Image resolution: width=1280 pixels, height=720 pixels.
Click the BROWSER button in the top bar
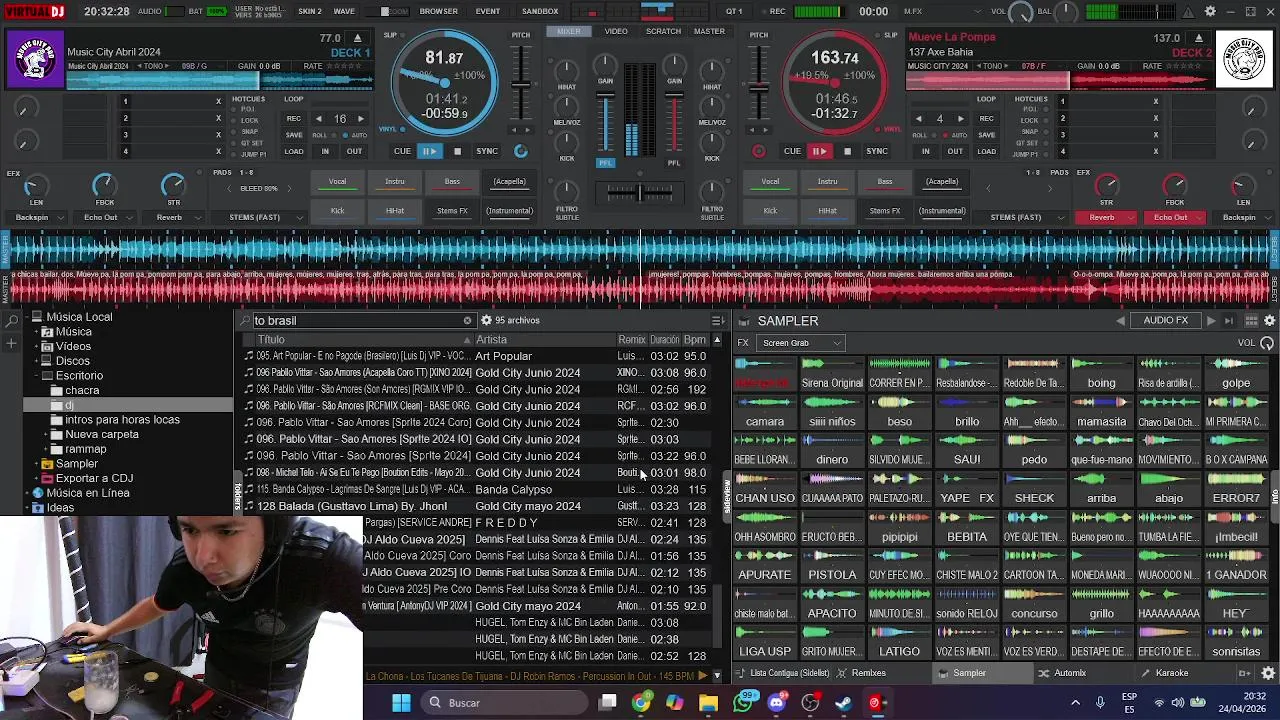438,11
